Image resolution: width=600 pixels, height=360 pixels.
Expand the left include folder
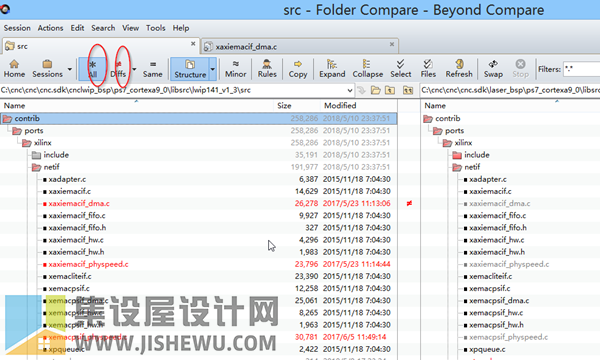[36, 155]
